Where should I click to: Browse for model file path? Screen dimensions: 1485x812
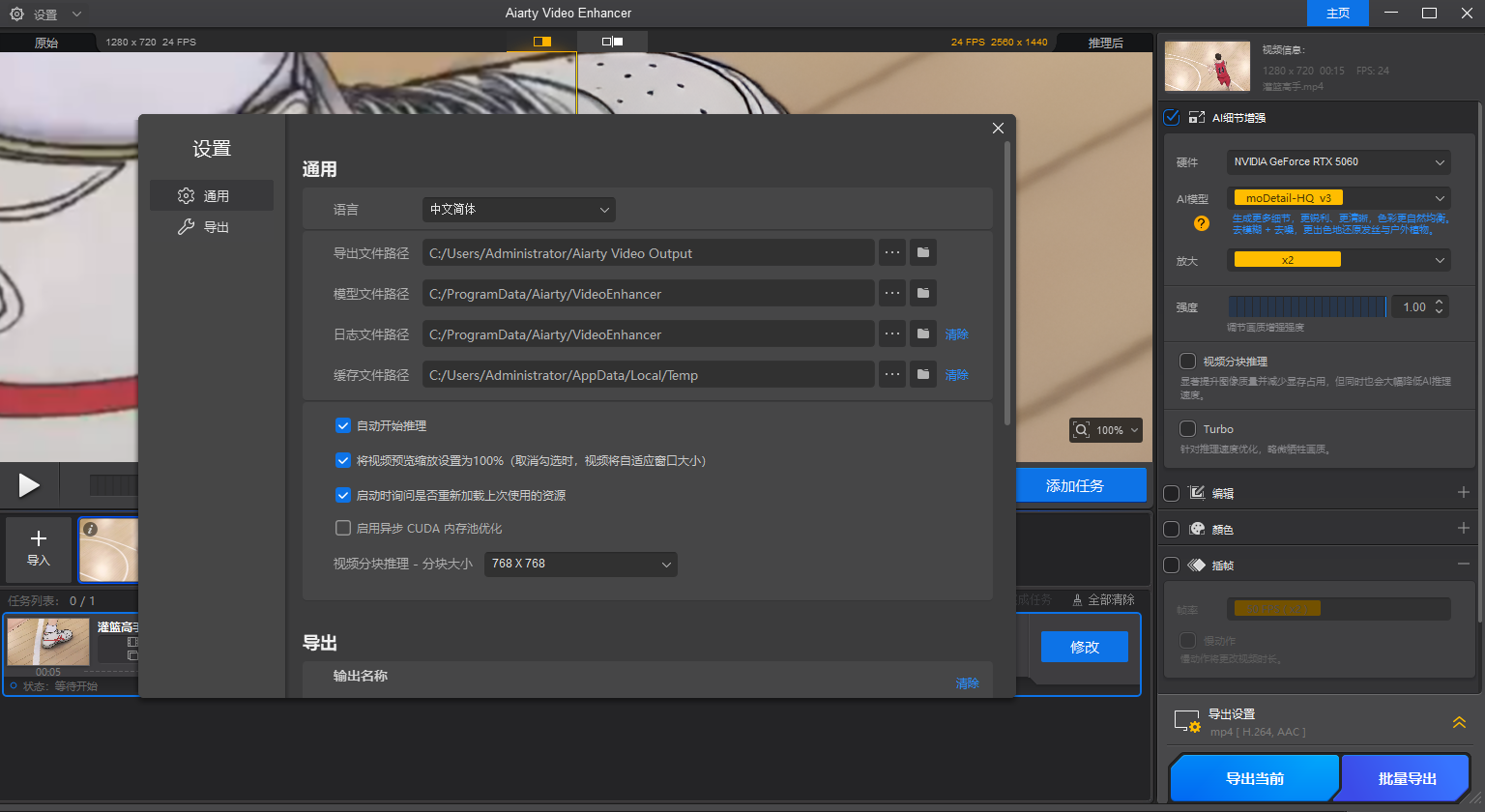(892, 294)
